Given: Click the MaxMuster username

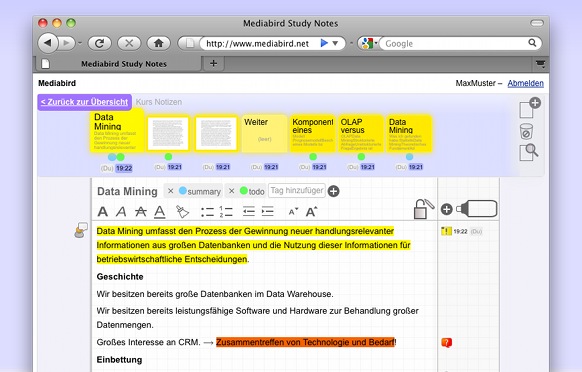Looking at the screenshot, I should (x=475, y=83).
